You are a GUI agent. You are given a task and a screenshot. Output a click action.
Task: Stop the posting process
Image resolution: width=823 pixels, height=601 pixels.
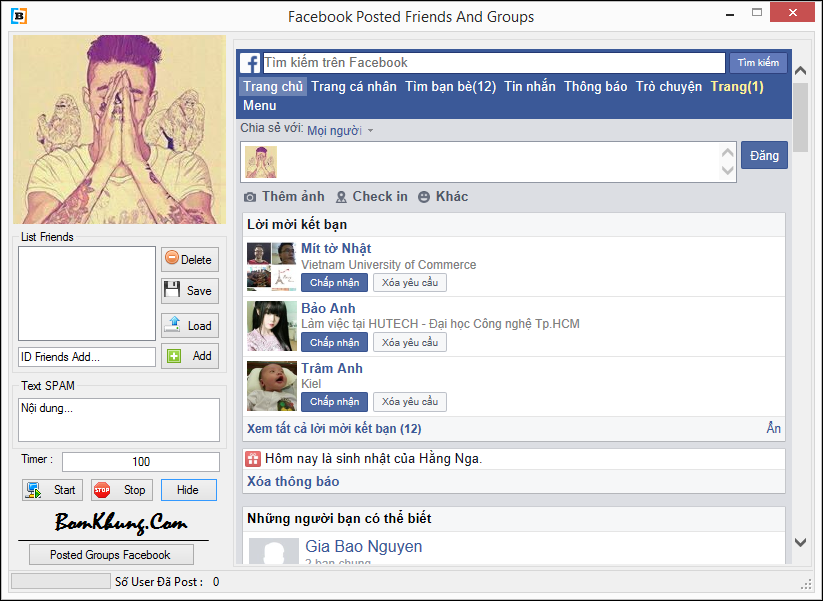point(121,490)
